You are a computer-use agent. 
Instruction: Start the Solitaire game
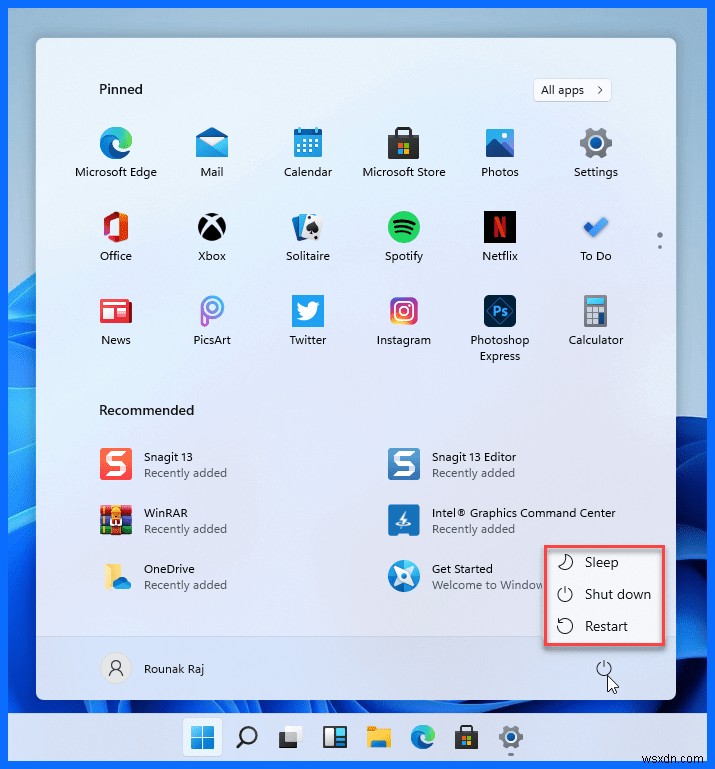(307, 237)
